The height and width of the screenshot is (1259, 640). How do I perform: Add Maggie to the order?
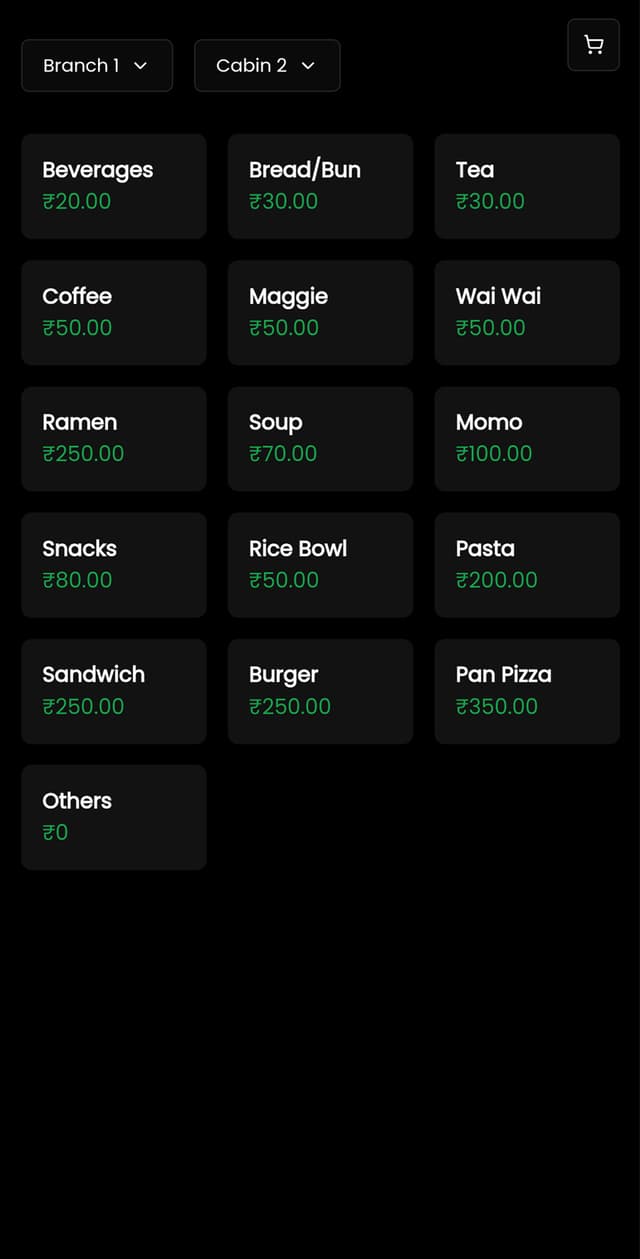click(x=320, y=312)
